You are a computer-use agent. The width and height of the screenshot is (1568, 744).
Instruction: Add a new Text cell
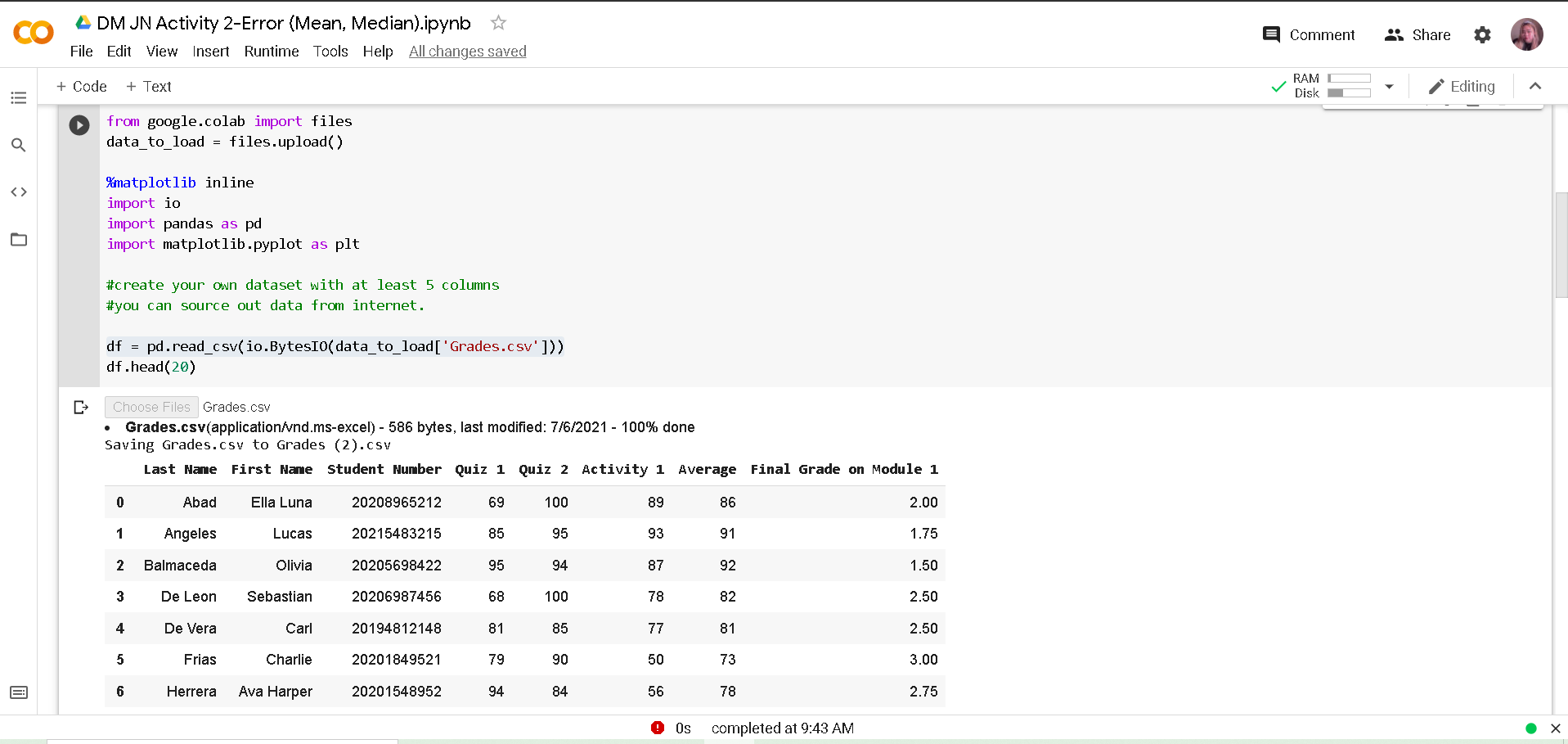click(148, 86)
